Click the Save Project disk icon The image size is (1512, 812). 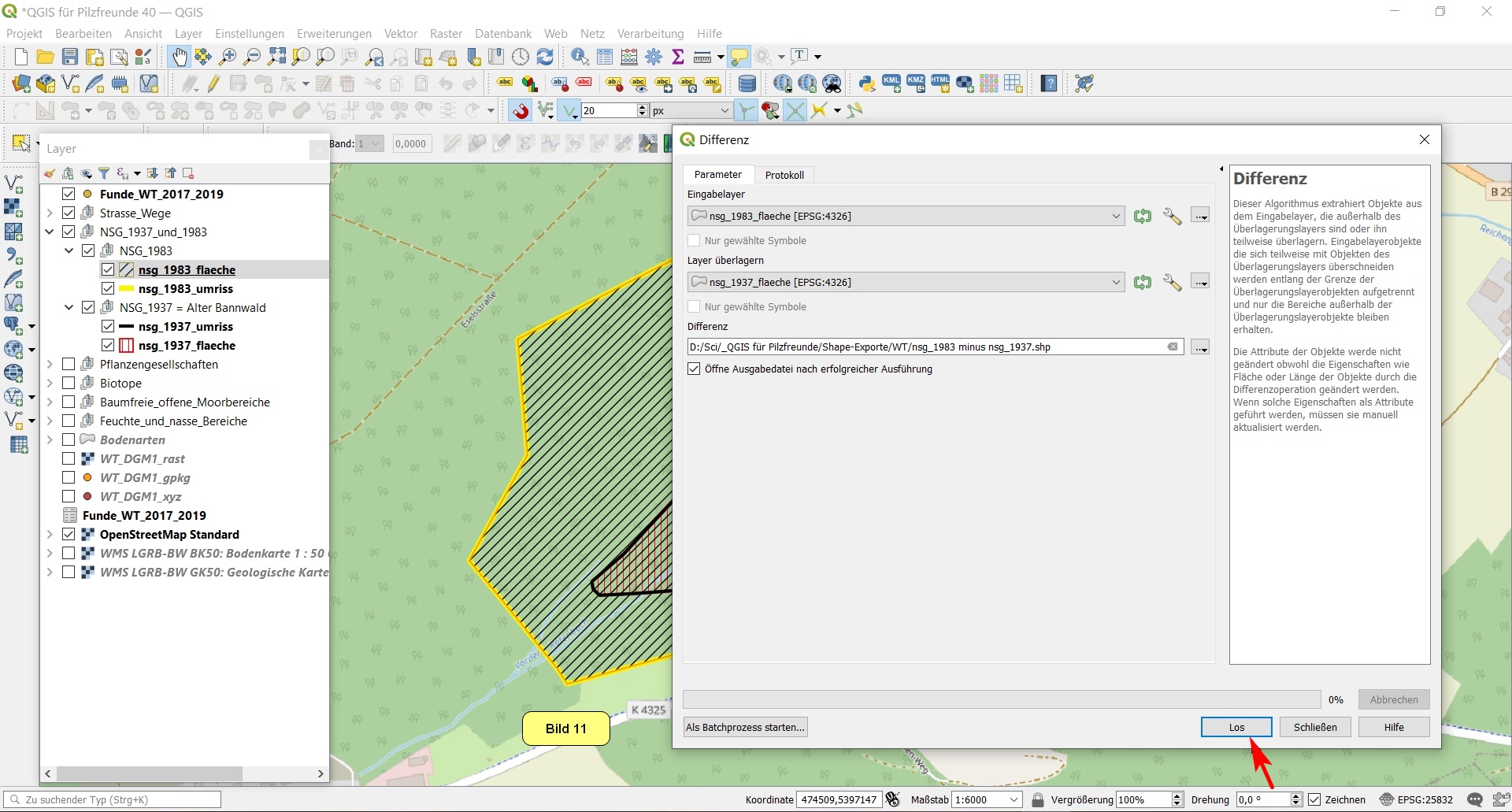coord(70,57)
